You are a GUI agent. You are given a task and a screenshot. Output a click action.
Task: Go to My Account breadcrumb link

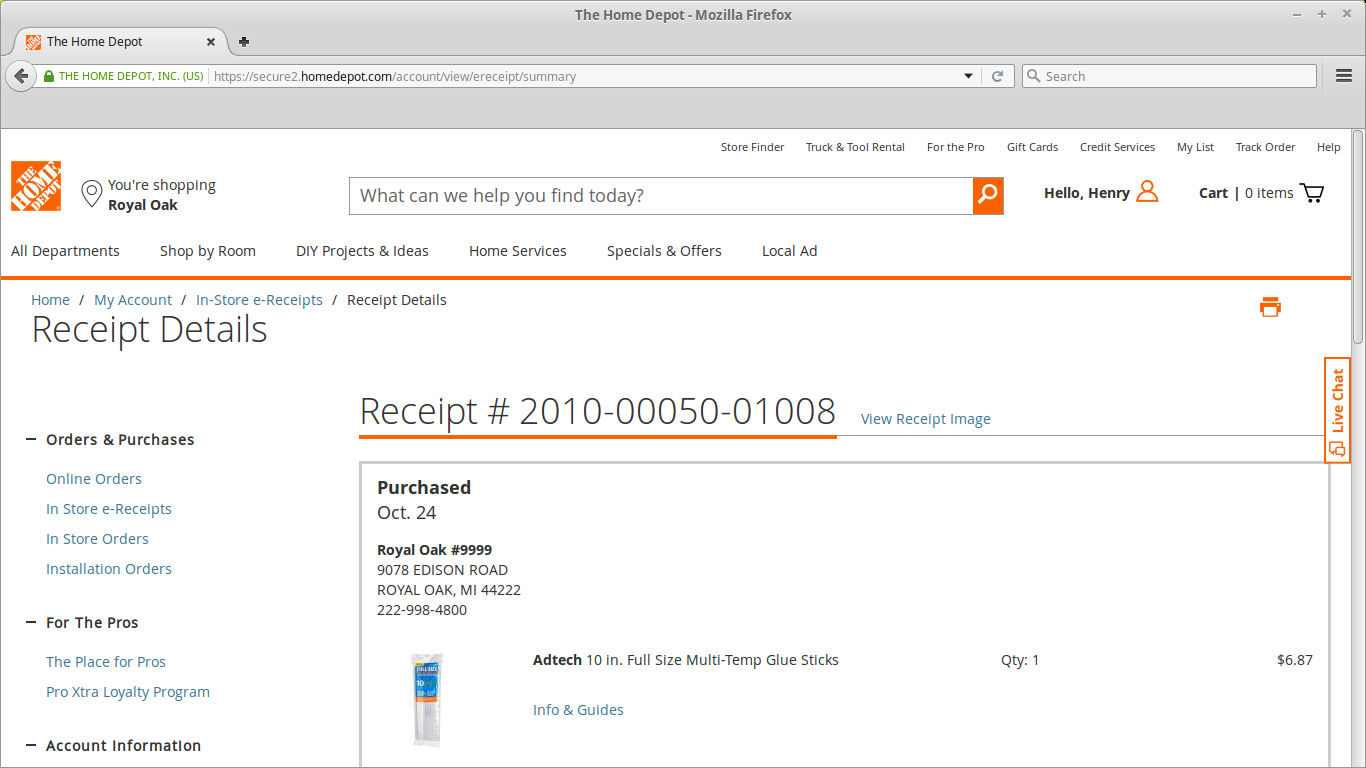(x=133, y=300)
